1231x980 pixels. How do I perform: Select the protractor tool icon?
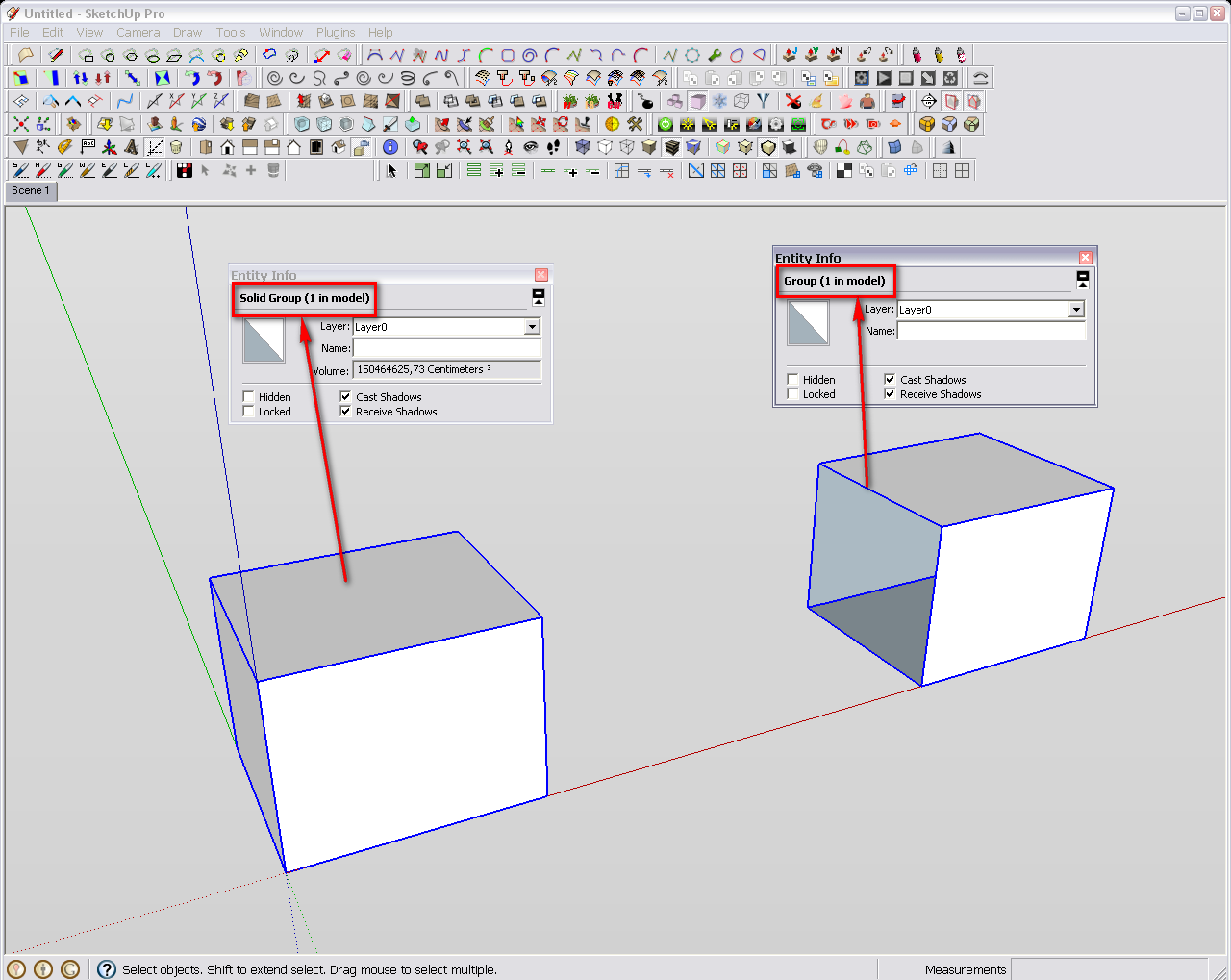coord(64,147)
